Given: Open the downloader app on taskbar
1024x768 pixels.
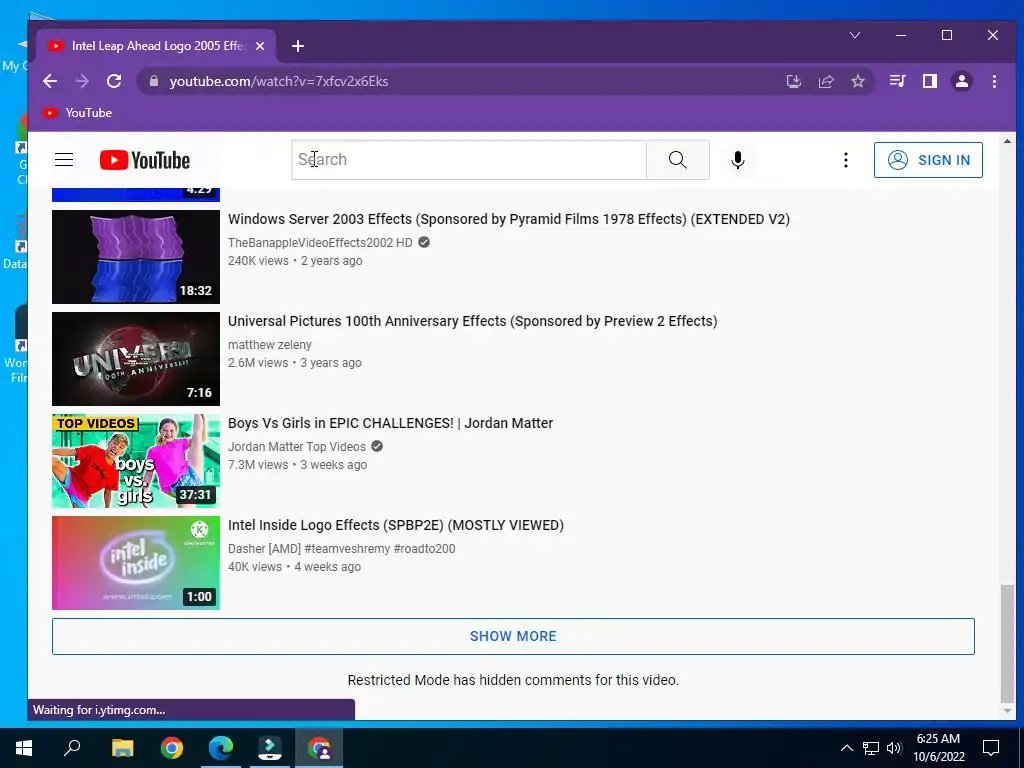Looking at the screenshot, I should click(x=270, y=748).
